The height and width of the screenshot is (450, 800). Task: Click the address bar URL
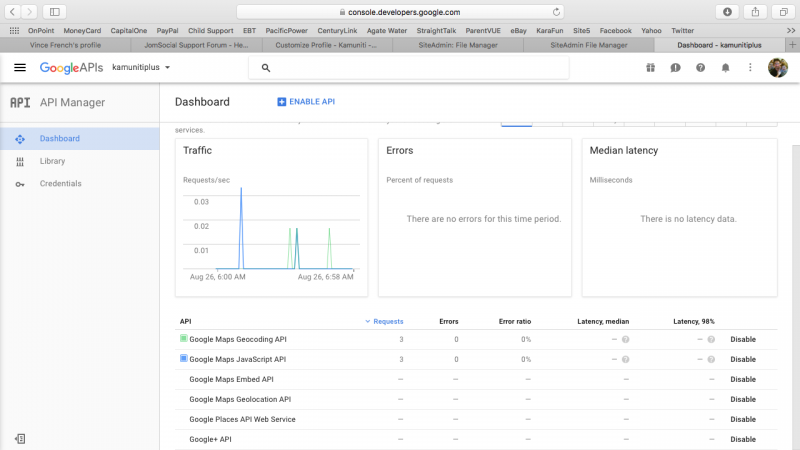(x=404, y=12)
